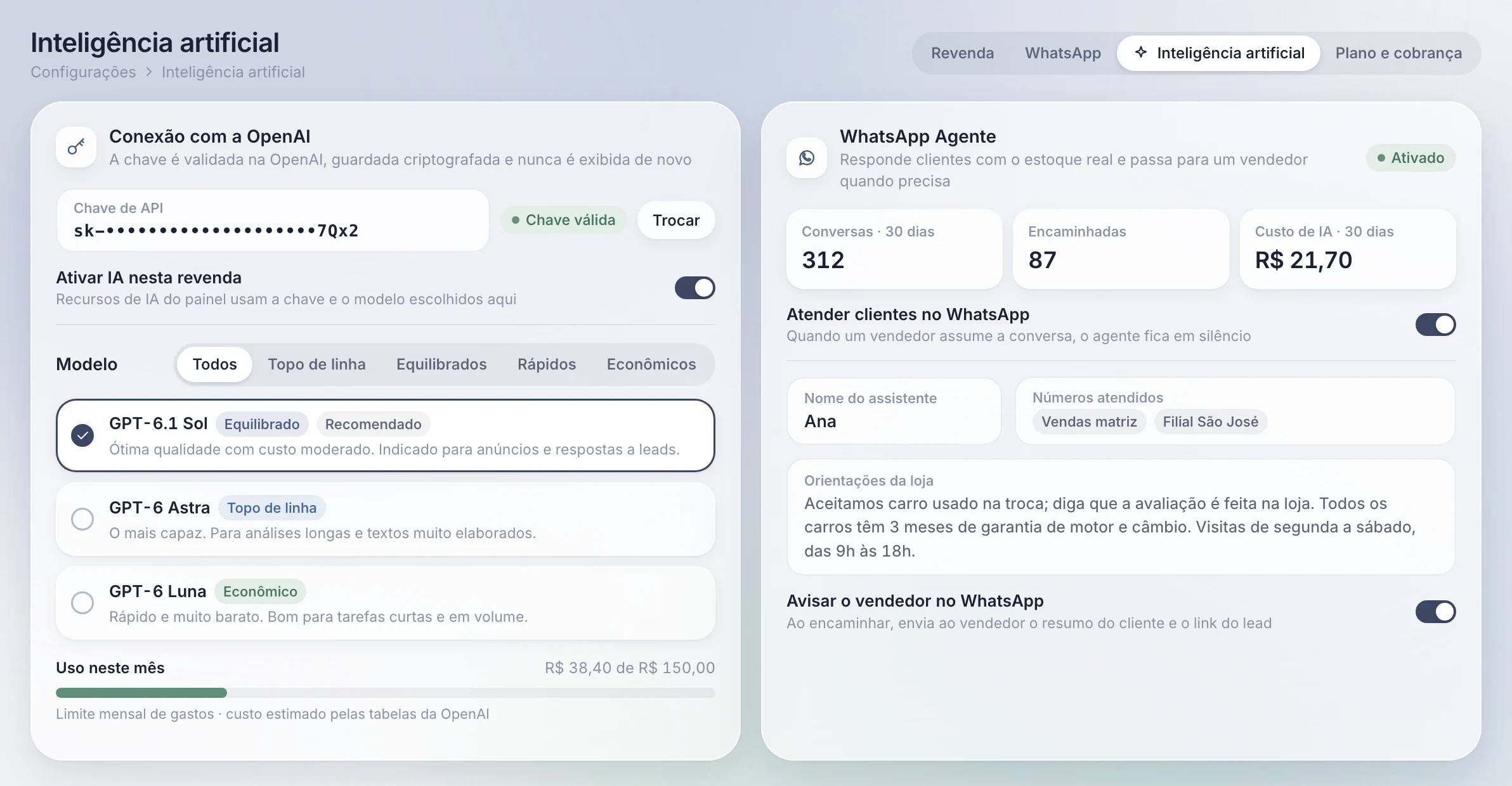Click the Topo de linha tag on GPT-6 Astra
The width and height of the screenshot is (1512, 786).
pos(271,508)
